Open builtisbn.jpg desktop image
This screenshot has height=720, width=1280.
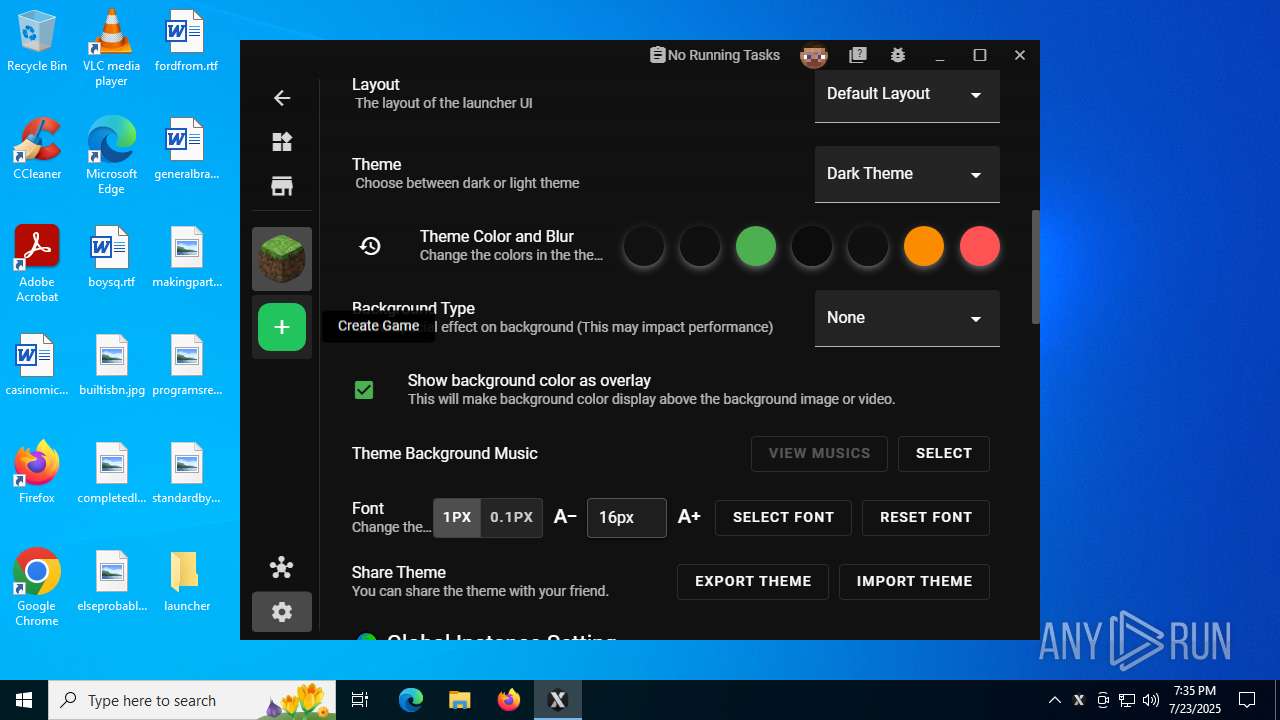coord(111,366)
